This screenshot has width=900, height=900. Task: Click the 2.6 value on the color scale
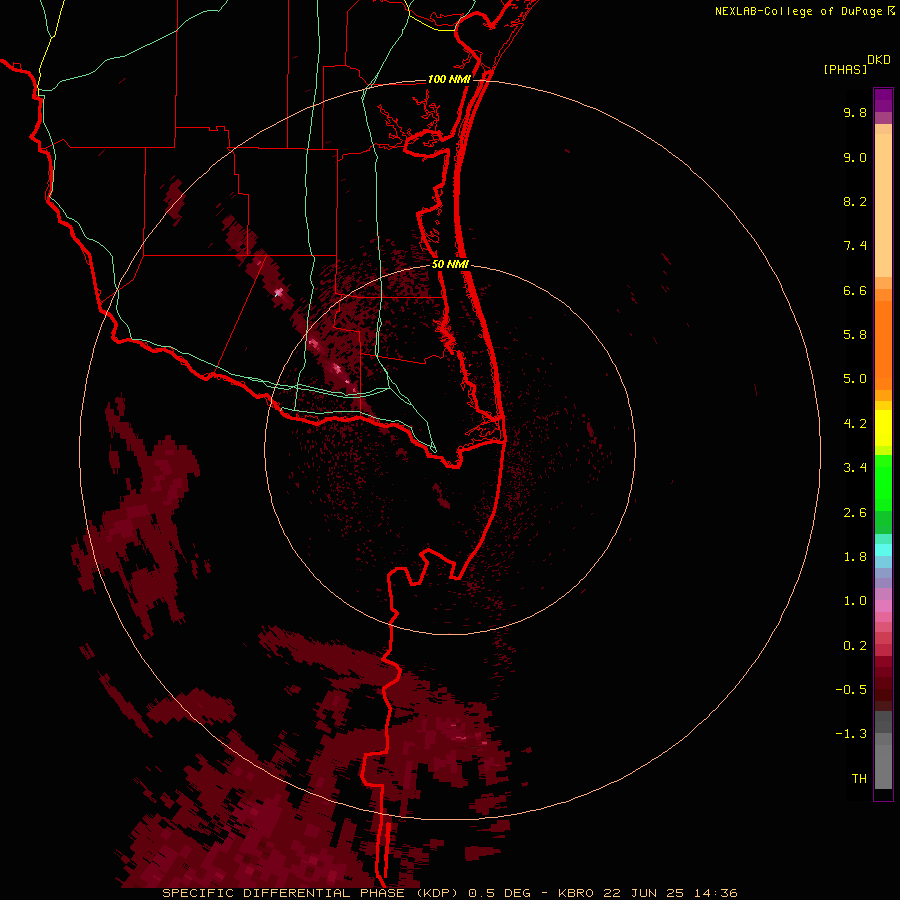click(855, 513)
